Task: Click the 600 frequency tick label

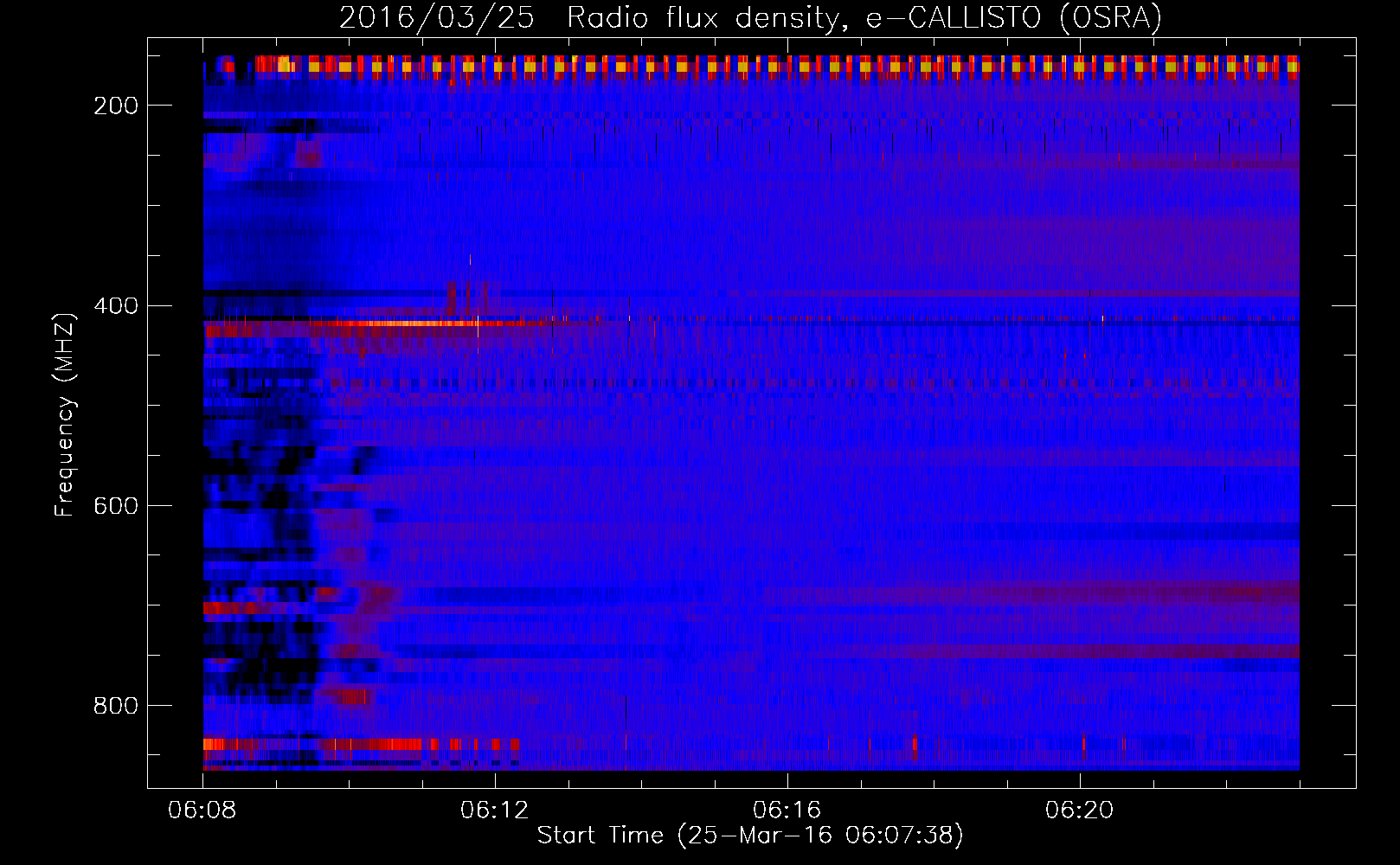Action: [x=116, y=506]
